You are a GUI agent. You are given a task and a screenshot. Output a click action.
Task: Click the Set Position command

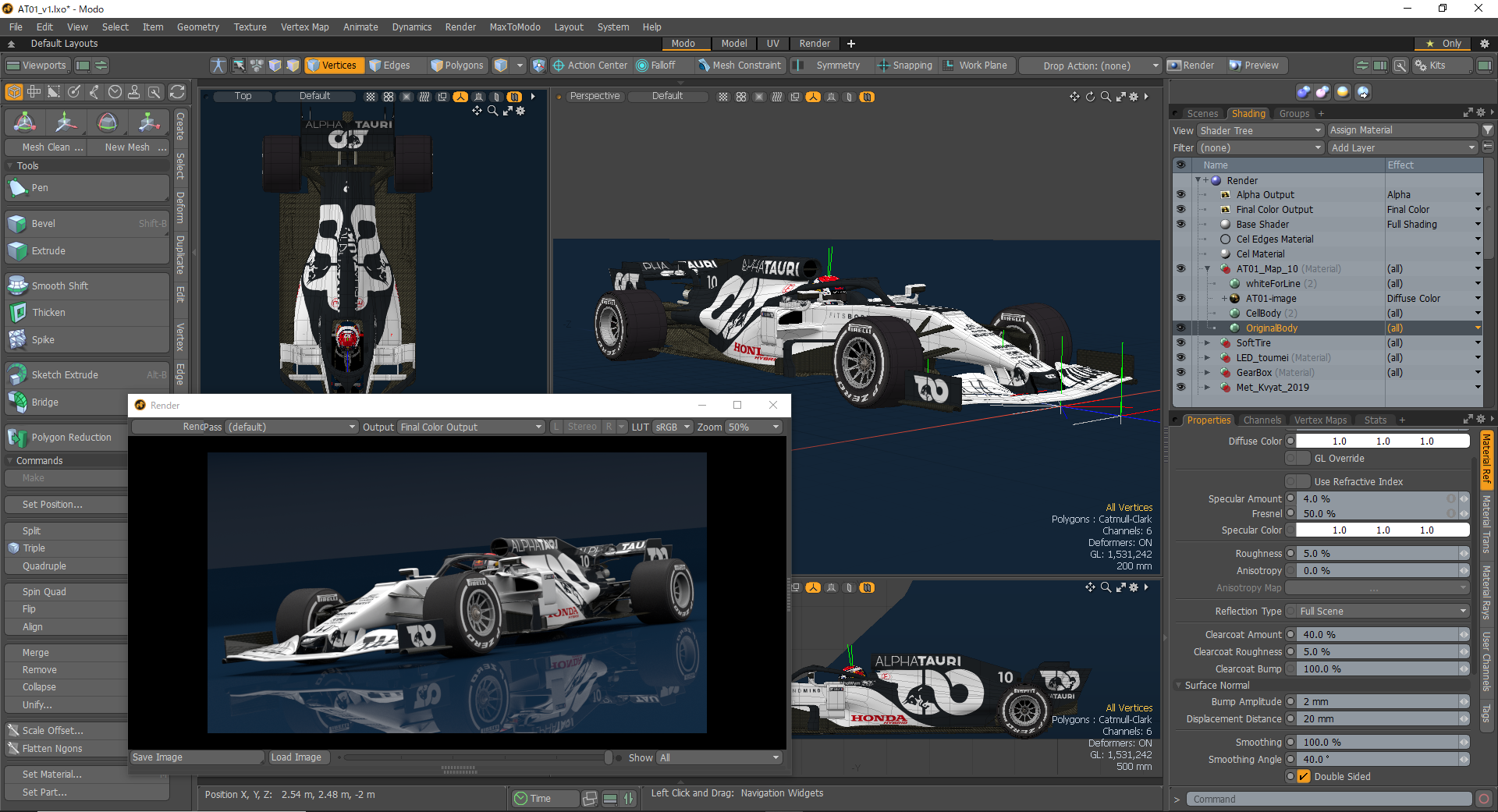point(67,505)
